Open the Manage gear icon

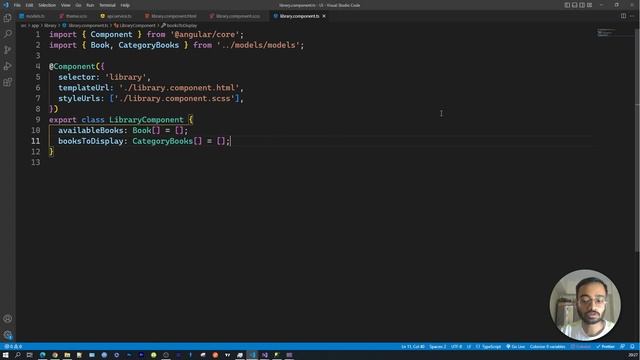[x=7, y=335]
